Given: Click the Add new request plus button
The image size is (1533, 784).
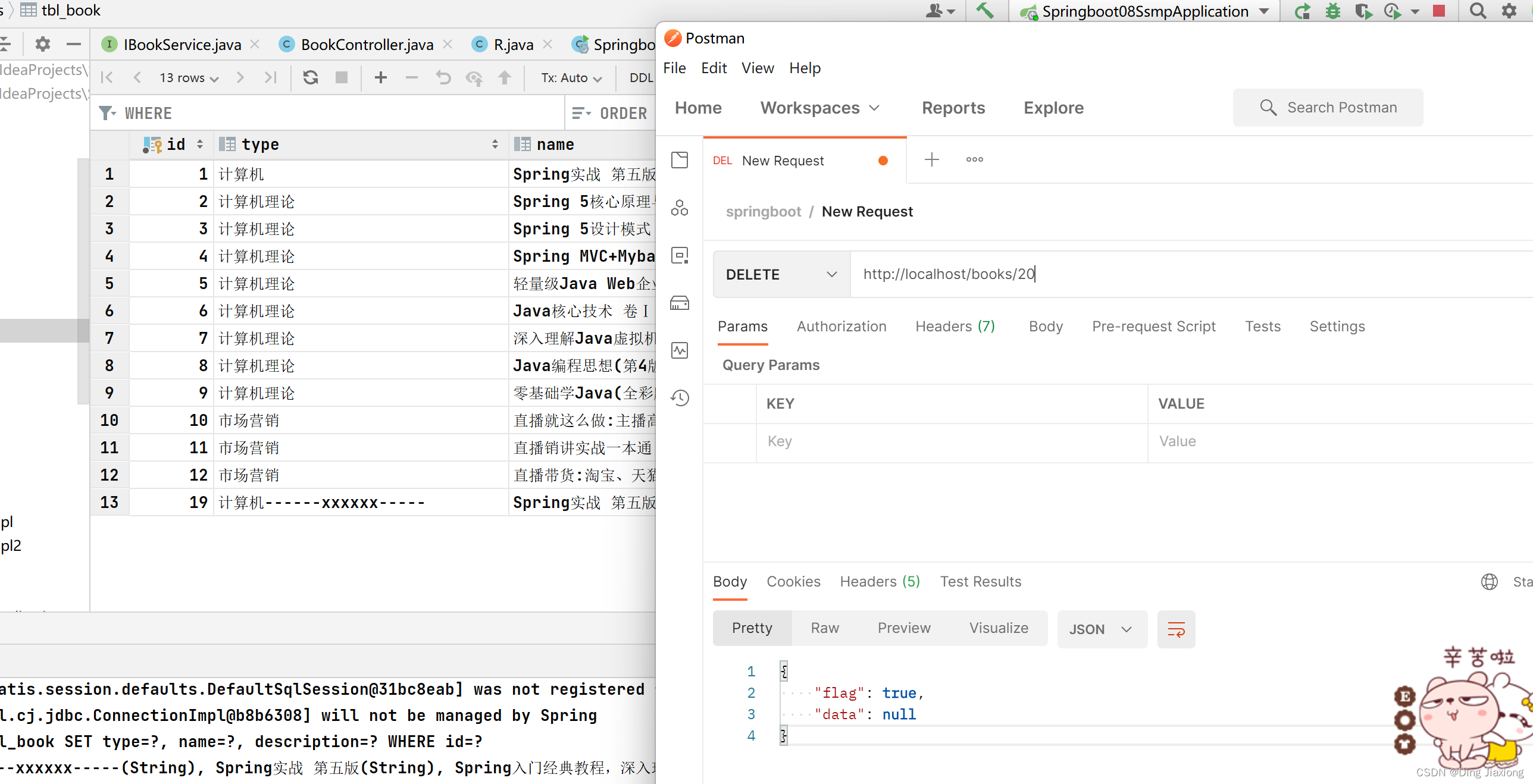Looking at the screenshot, I should (x=931, y=159).
